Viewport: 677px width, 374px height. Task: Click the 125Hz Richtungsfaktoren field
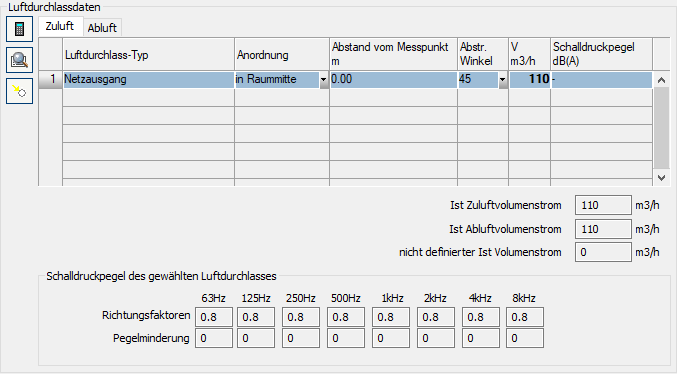(256, 317)
